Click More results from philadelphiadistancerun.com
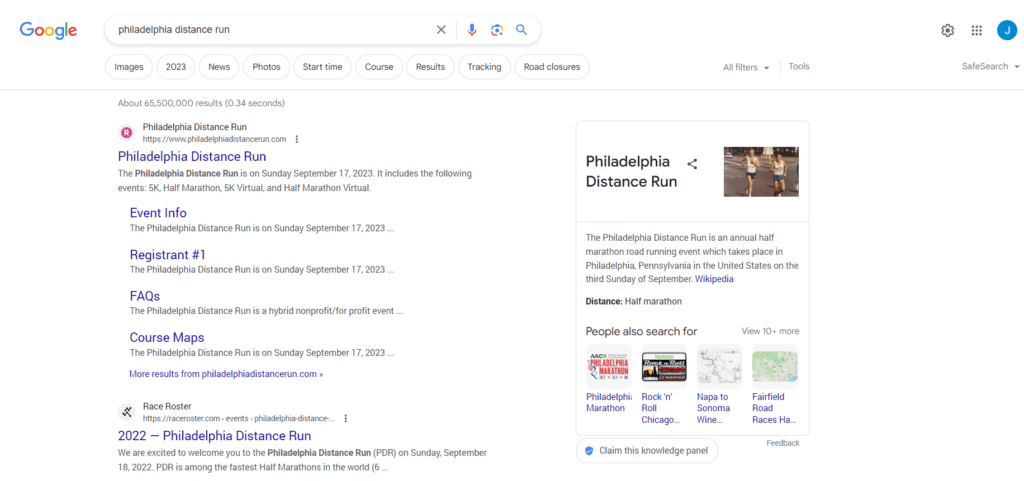Image resolution: width=1024 pixels, height=481 pixels. tap(226, 374)
